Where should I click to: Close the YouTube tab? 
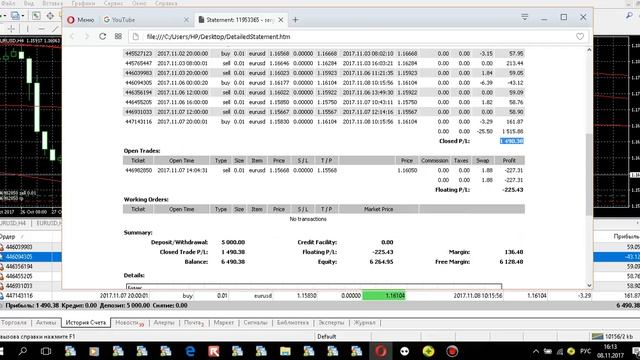pos(186,20)
